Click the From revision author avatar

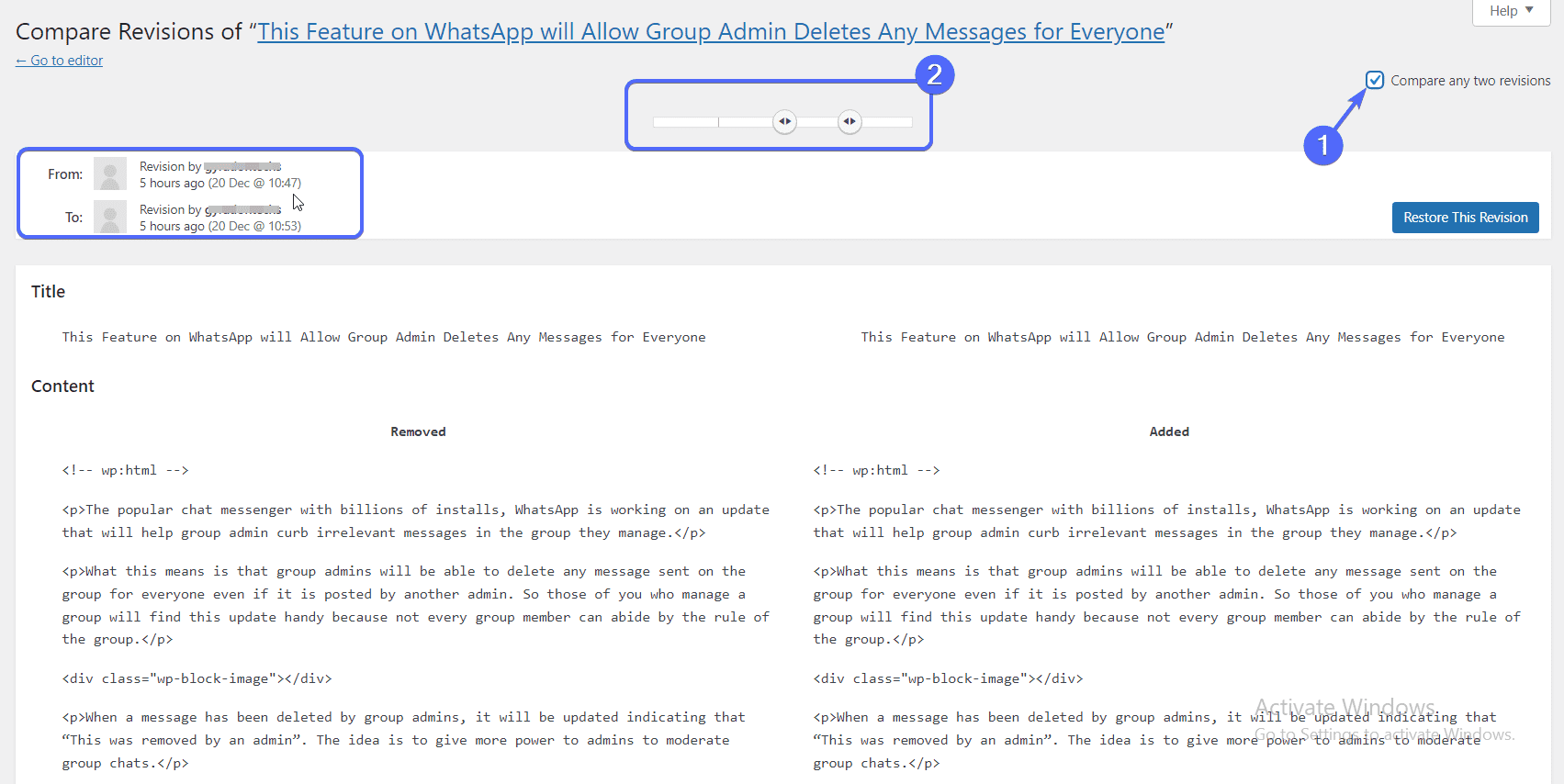pos(110,174)
